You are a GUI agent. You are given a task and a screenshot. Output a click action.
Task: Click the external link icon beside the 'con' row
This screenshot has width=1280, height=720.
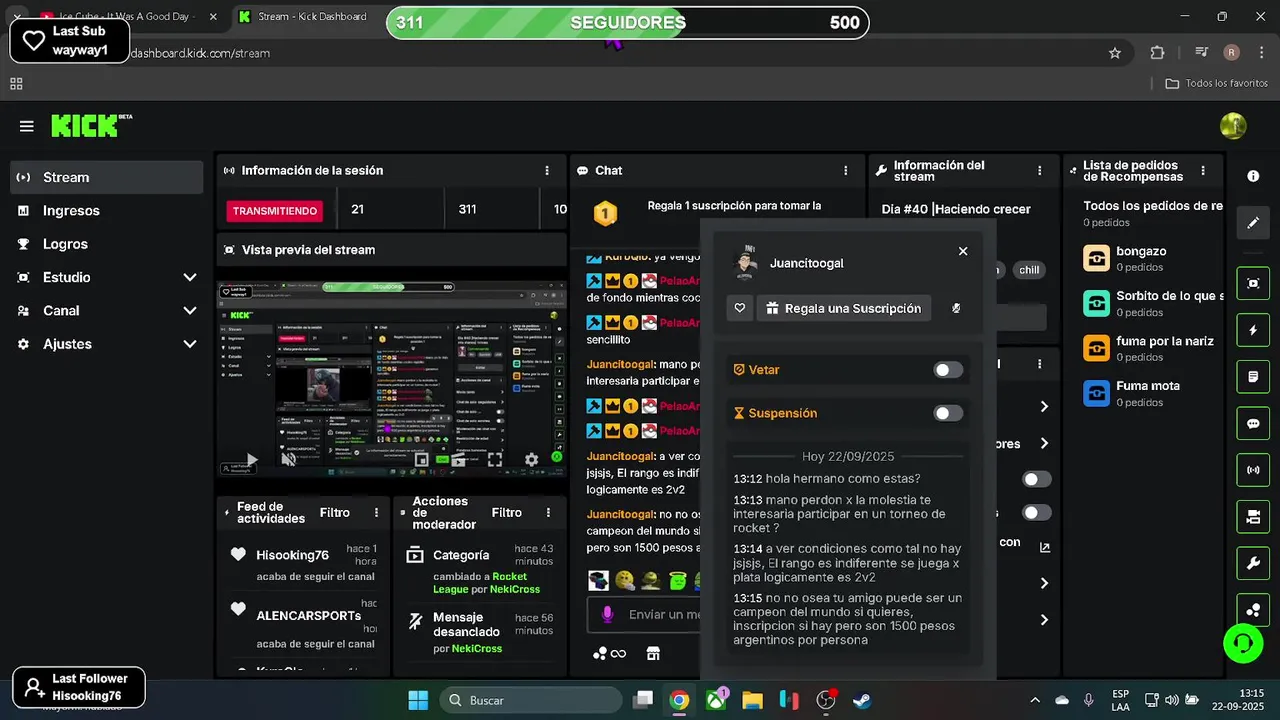coord(1045,547)
